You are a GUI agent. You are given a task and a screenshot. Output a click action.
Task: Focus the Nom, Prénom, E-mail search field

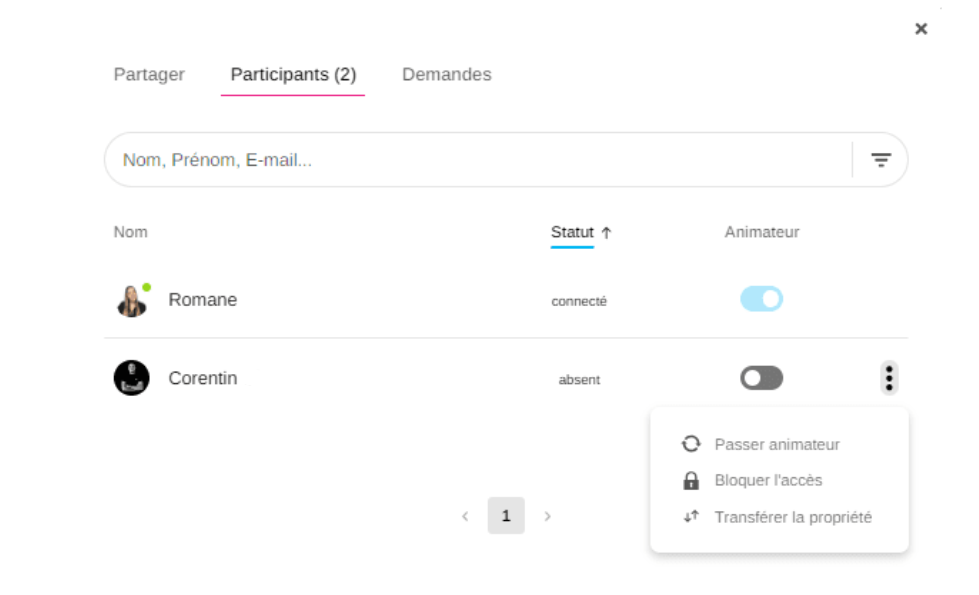(470, 160)
